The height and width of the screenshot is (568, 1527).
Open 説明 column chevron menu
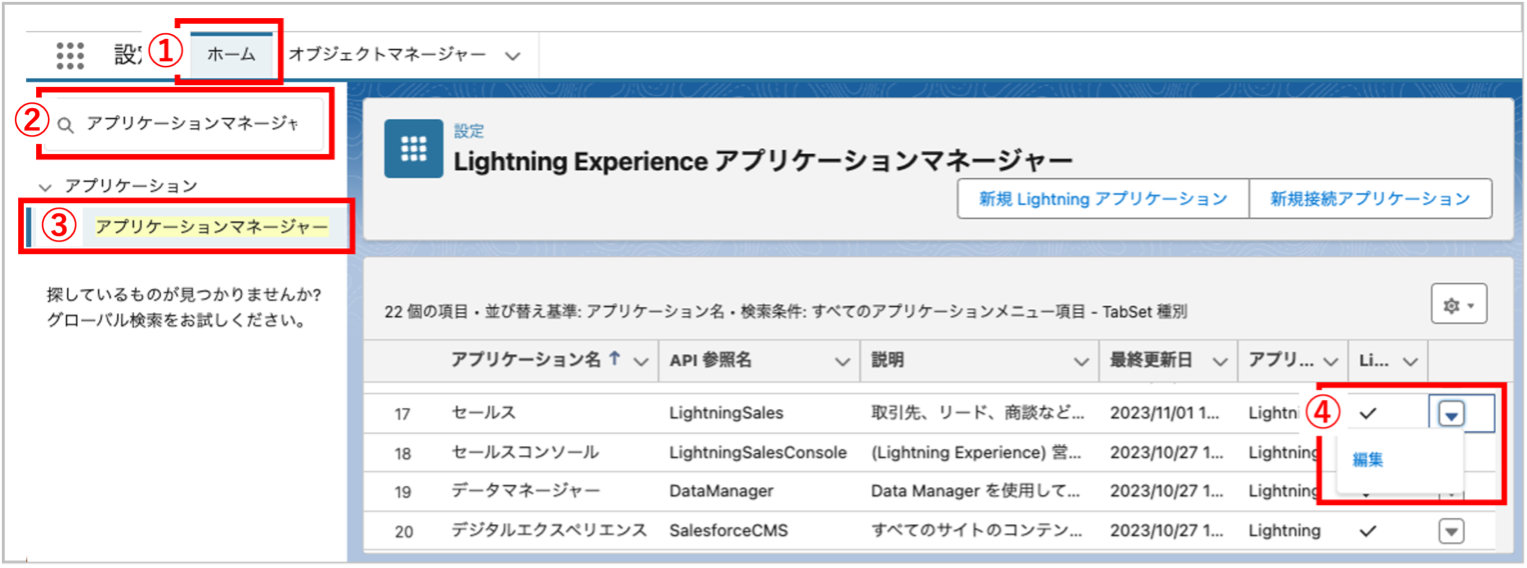[x=1081, y=362]
